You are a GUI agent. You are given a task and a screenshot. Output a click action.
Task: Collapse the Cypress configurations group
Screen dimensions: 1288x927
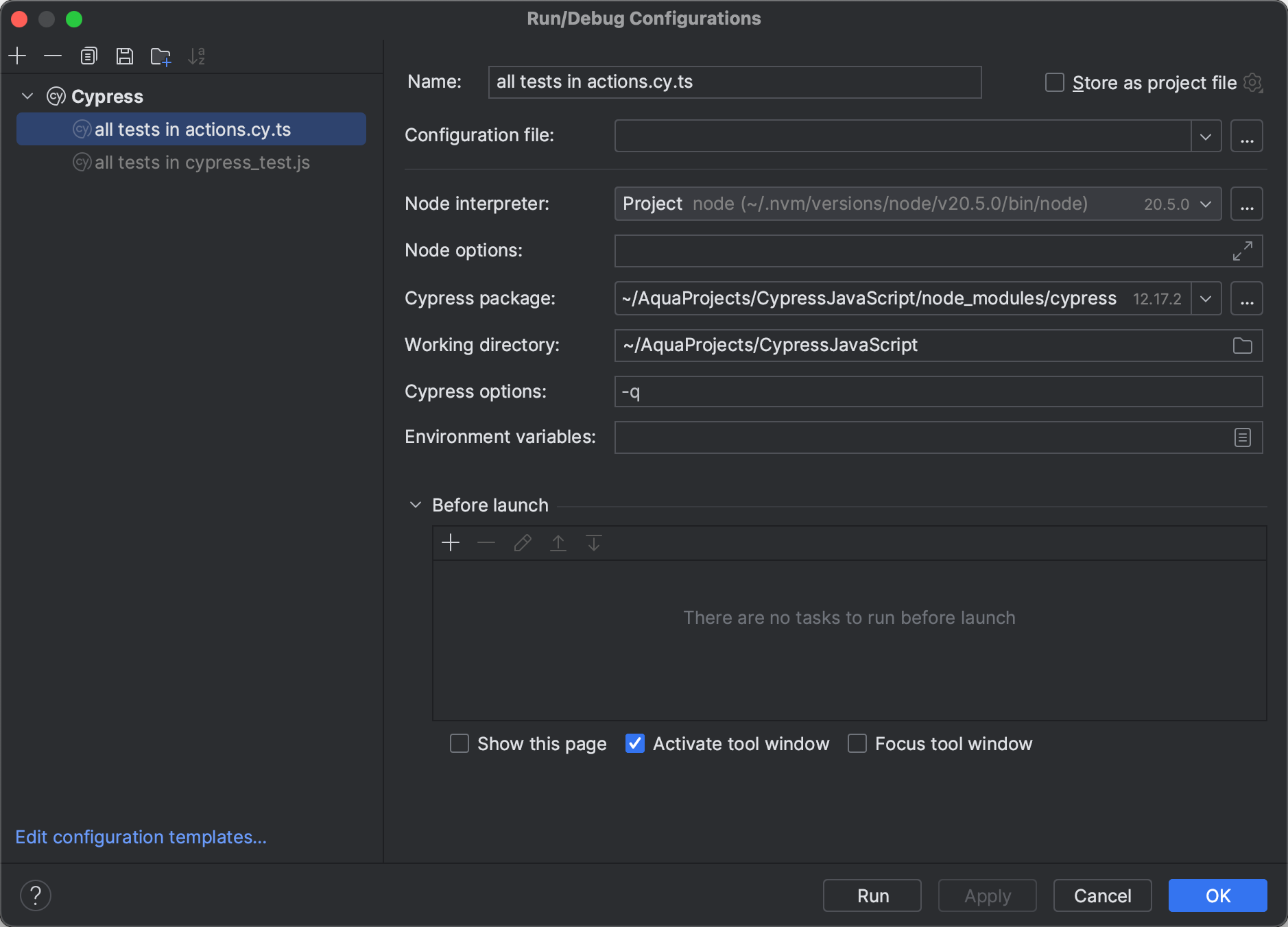click(27, 96)
